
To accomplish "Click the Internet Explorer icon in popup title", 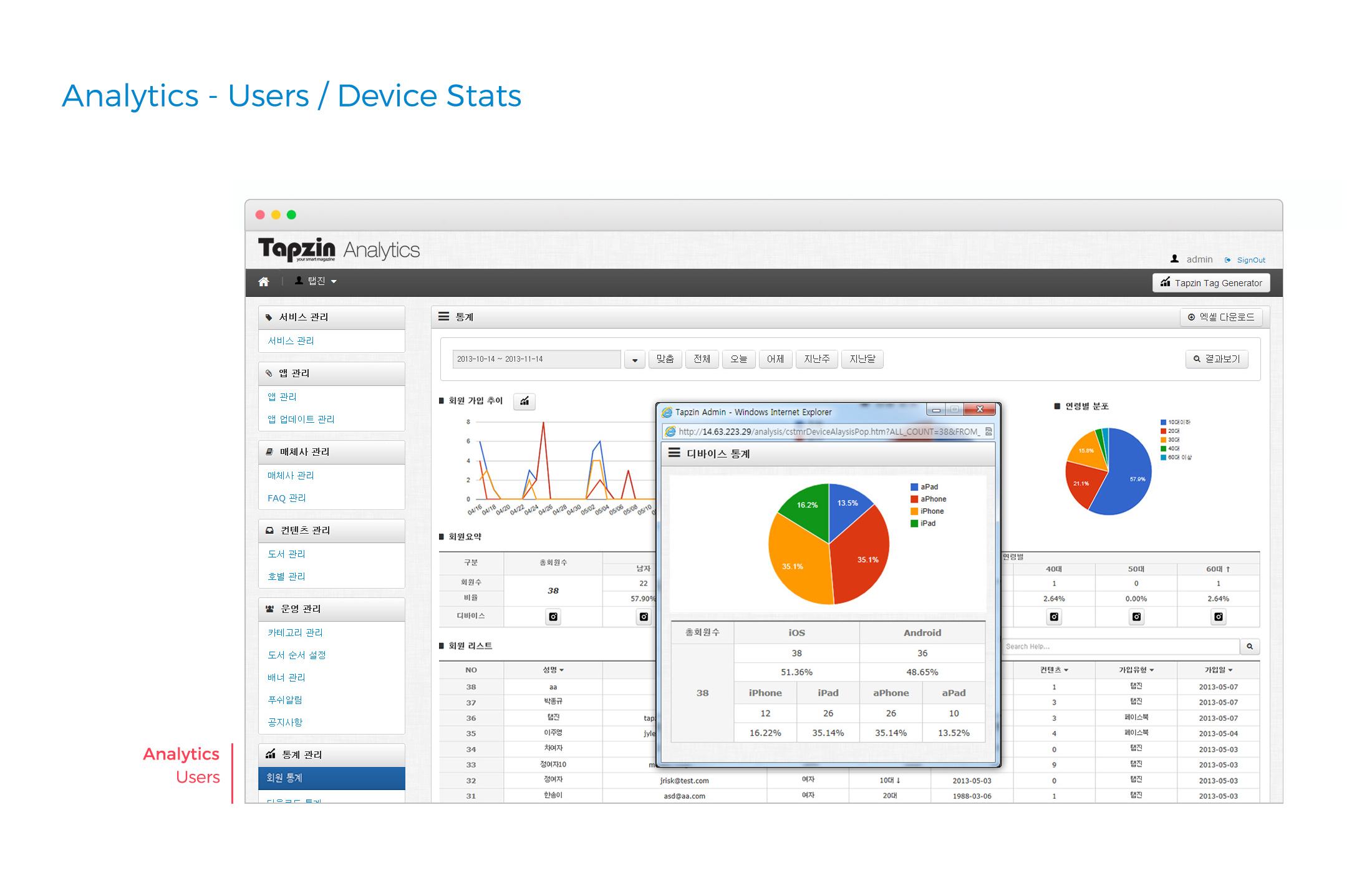I will [x=667, y=412].
